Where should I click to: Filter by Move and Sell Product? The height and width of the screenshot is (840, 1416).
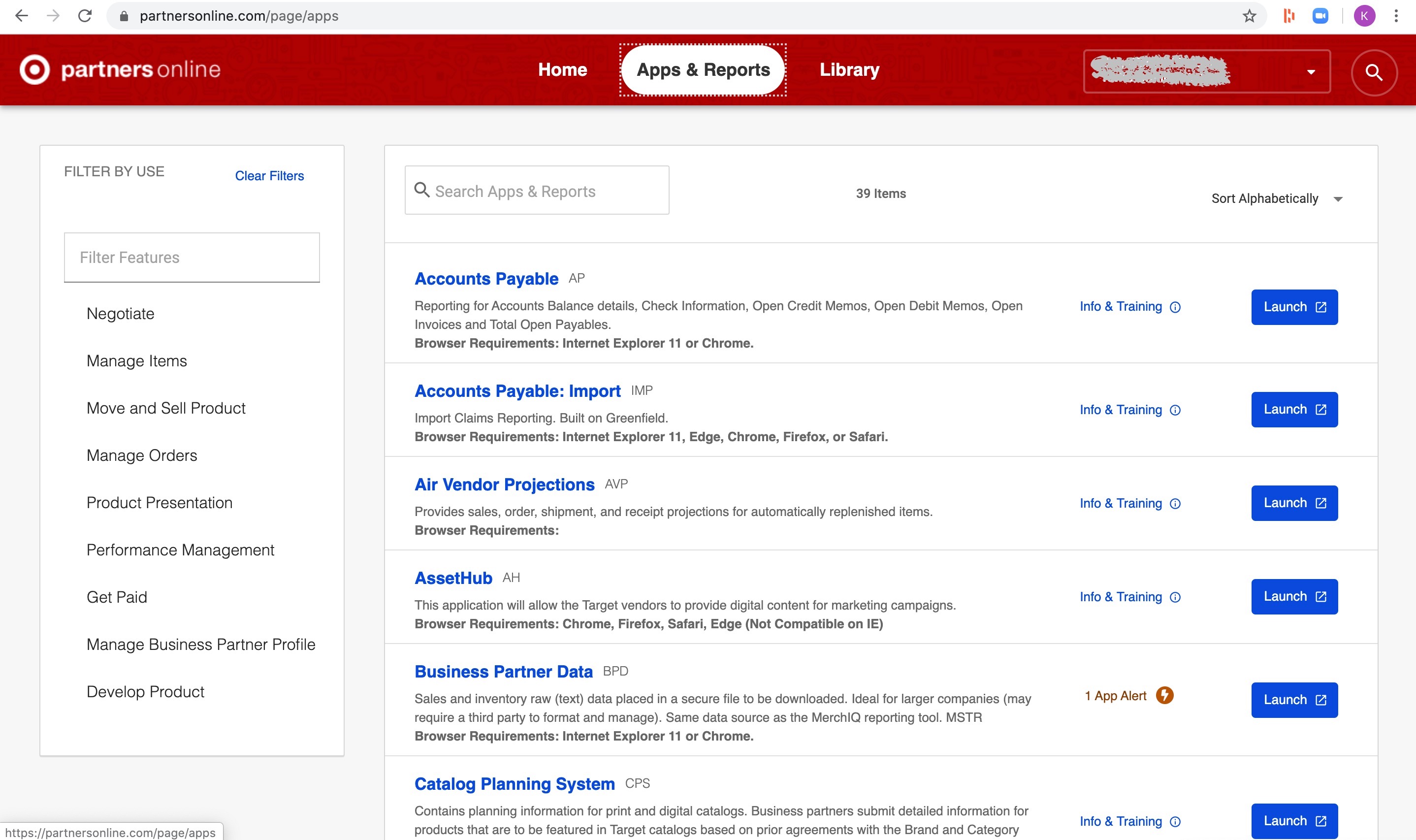tap(166, 408)
